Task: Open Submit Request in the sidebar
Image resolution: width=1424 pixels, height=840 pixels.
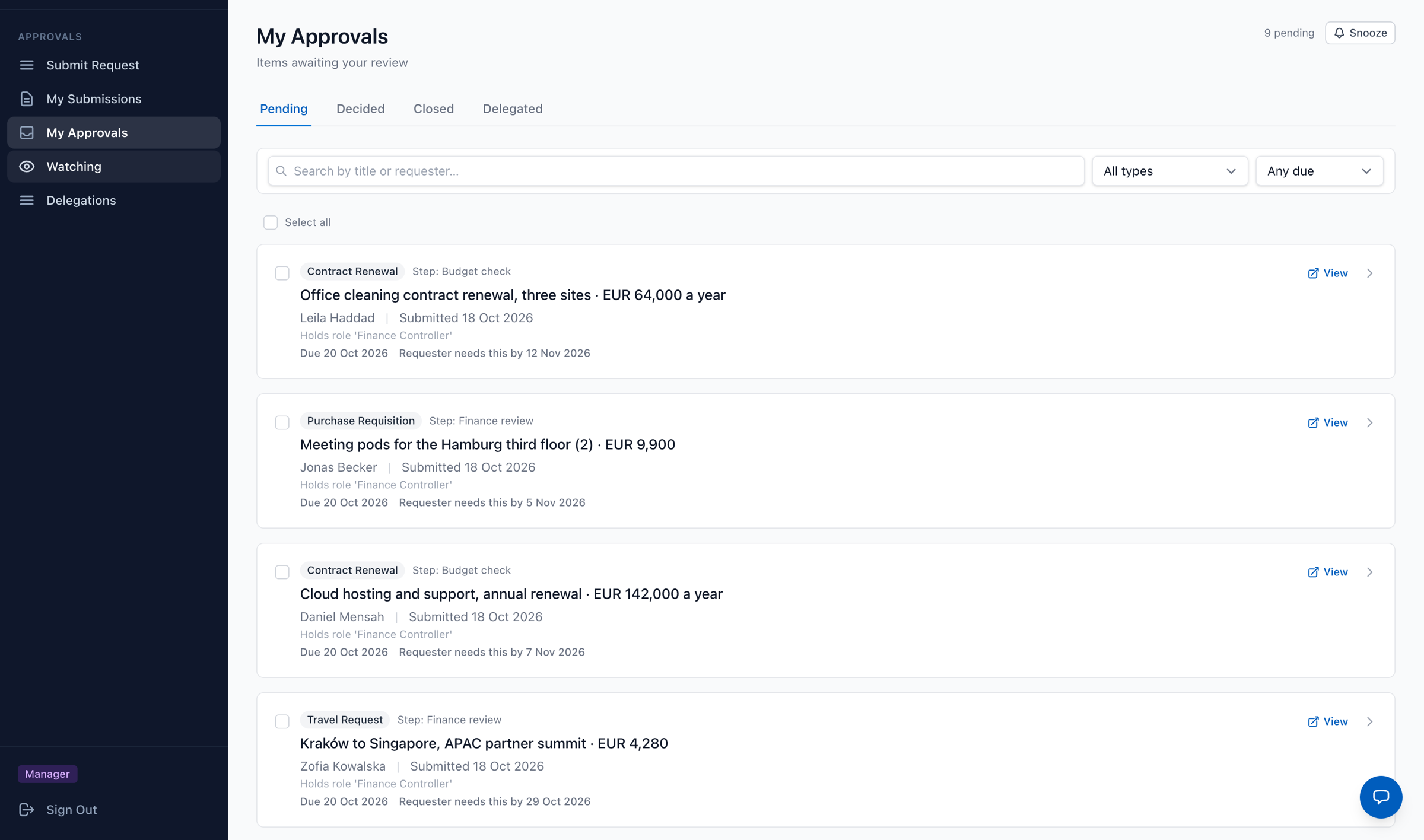Action: pyautogui.click(x=114, y=65)
